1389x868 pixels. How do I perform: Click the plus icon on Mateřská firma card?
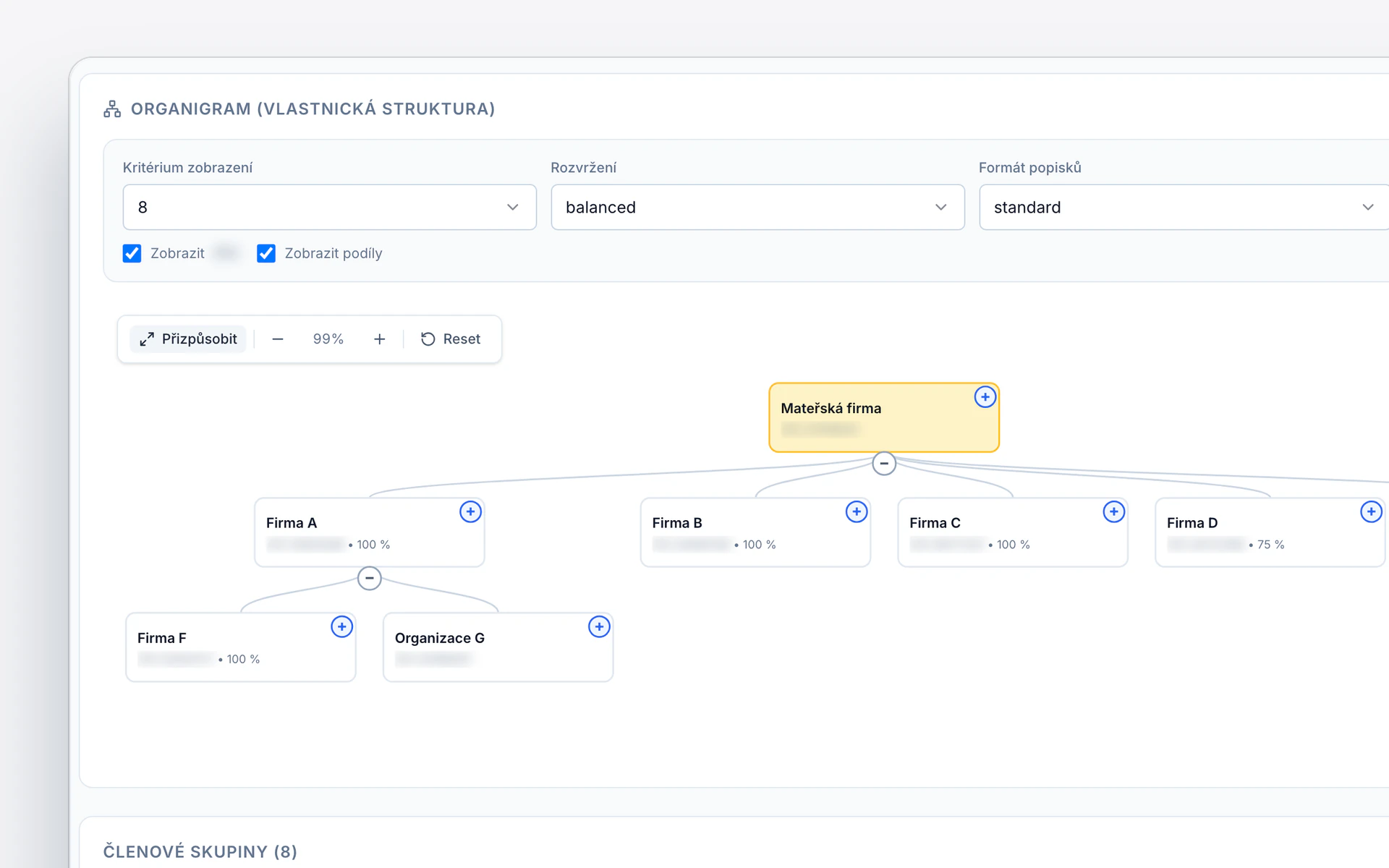pyautogui.click(x=985, y=397)
